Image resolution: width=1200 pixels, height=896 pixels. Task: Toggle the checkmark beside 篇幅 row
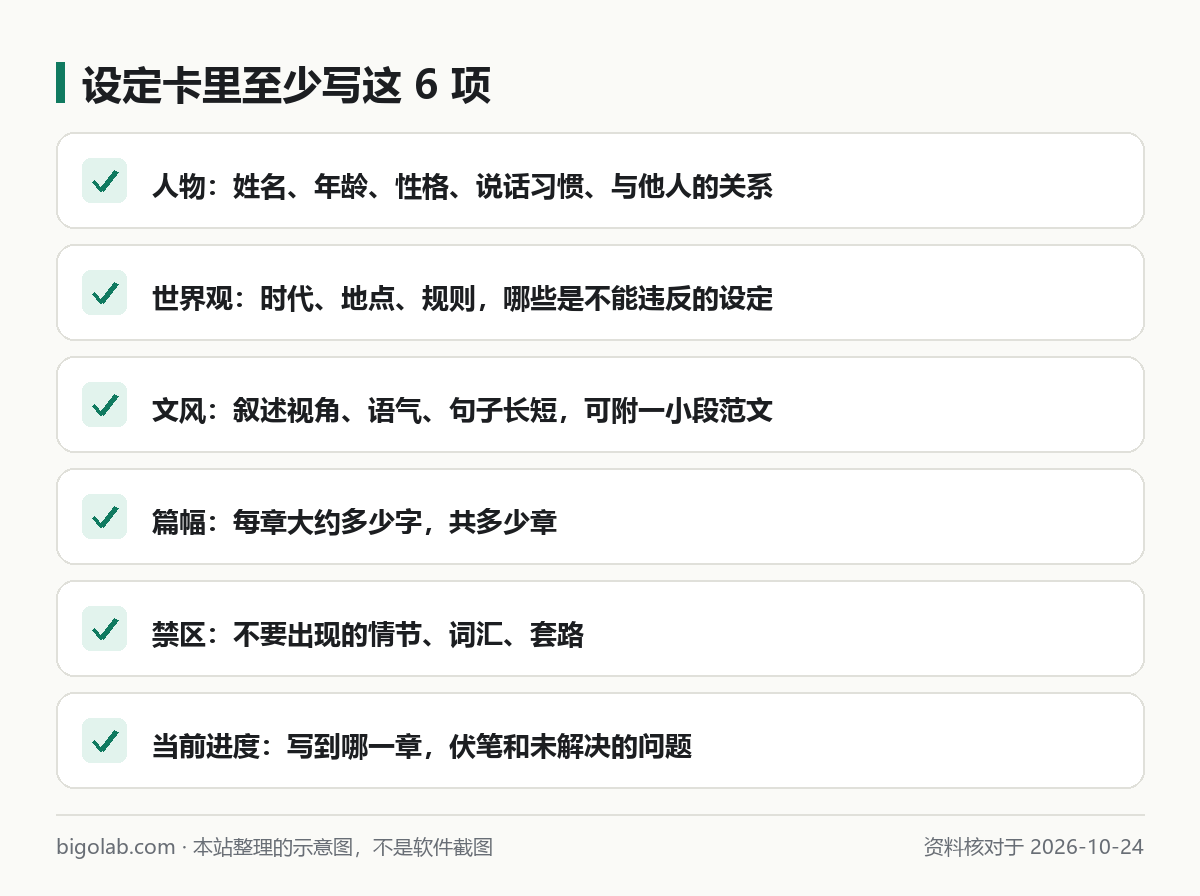click(104, 517)
